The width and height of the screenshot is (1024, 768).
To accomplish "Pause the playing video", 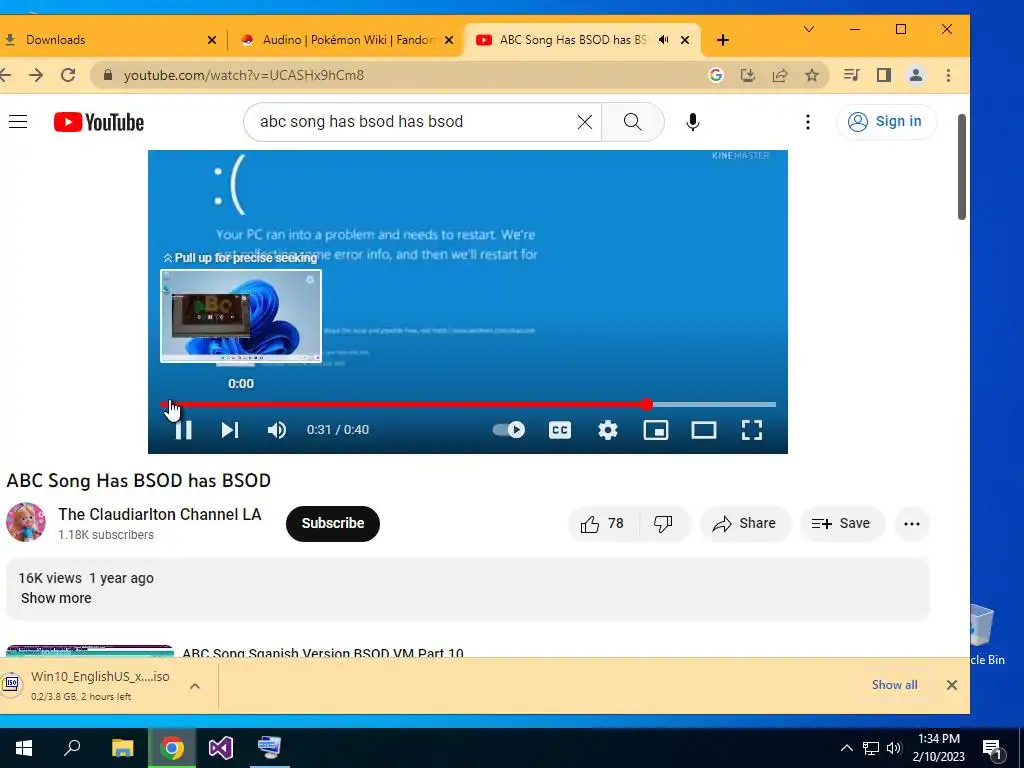I will pos(184,430).
